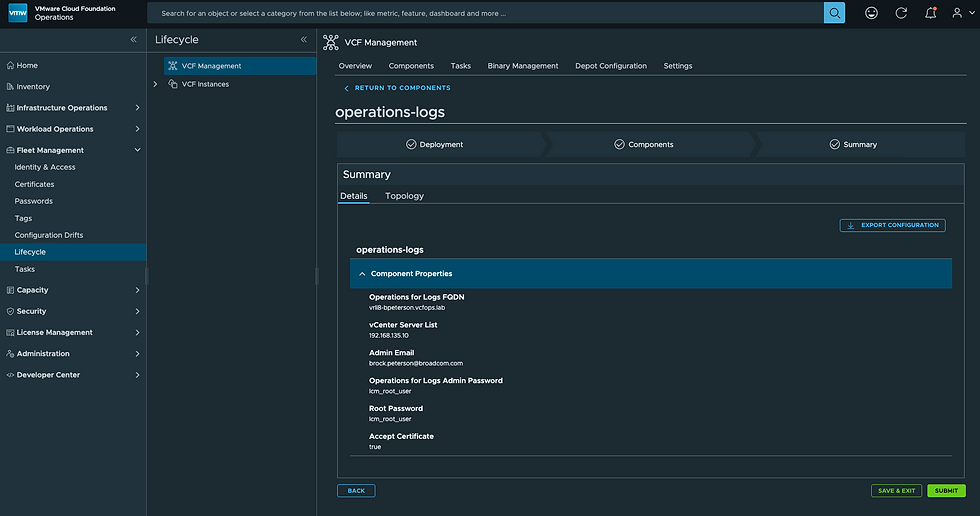Collapse the Lifecycle panel double-chevron
Screen dimensions: 980x516
click(303, 40)
